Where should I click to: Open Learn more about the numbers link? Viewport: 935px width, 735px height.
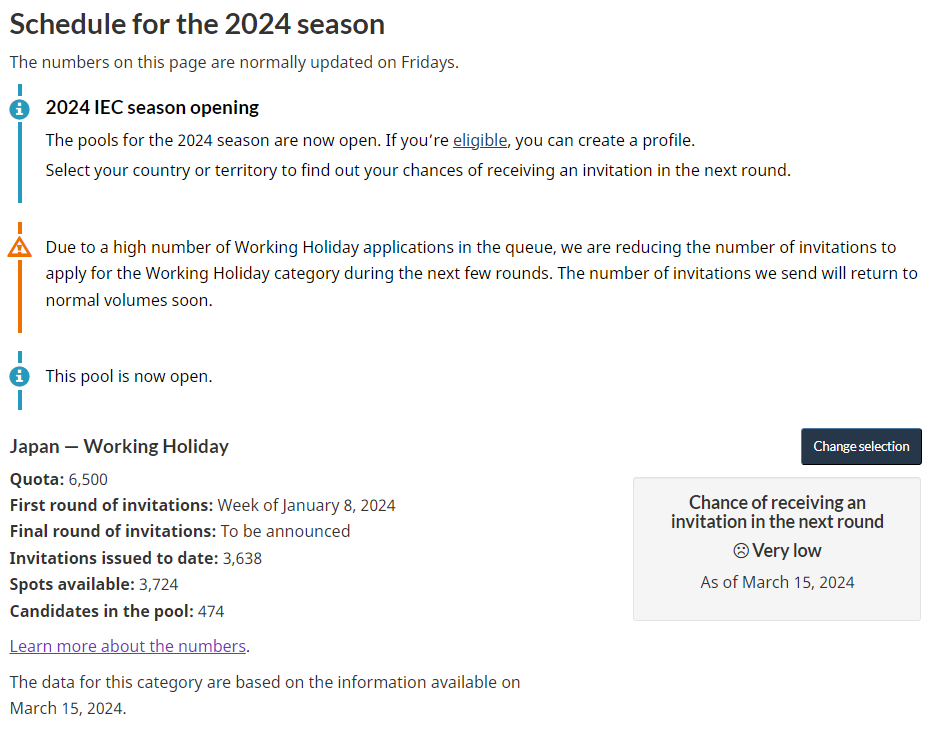[x=128, y=646]
